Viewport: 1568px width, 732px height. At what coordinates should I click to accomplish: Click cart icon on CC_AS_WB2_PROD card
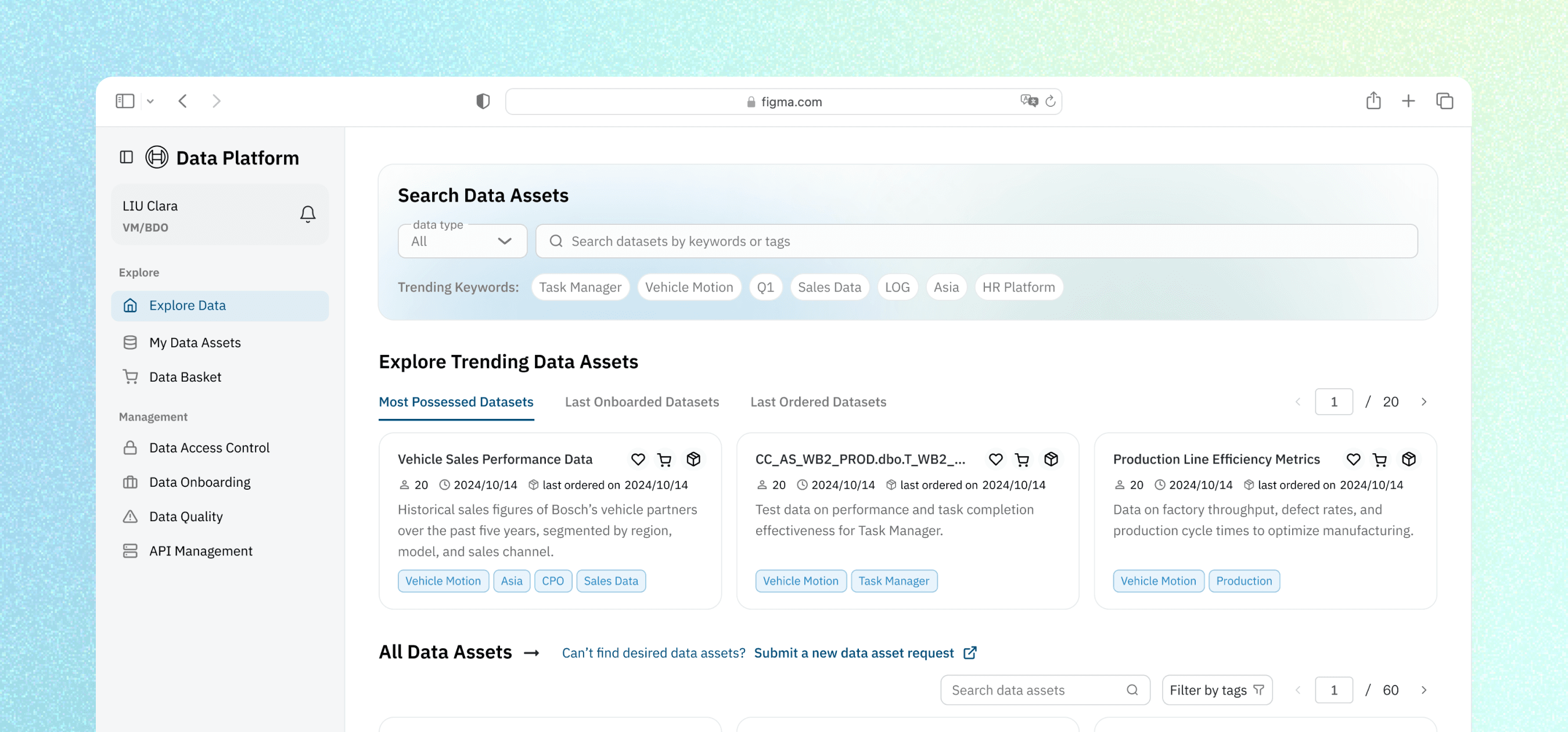point(1022,459)
